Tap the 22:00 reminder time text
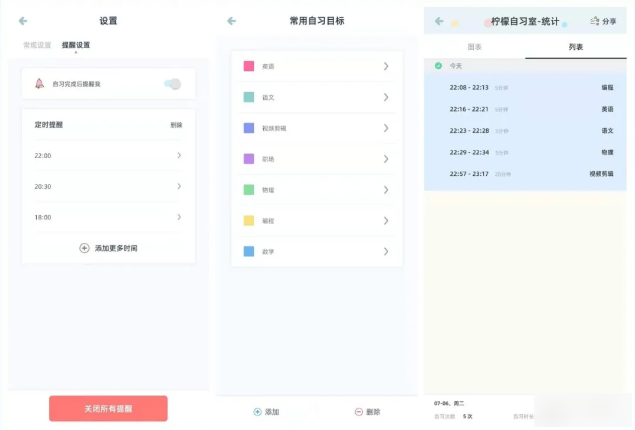635x430 pixels. (x=43, y=155)
